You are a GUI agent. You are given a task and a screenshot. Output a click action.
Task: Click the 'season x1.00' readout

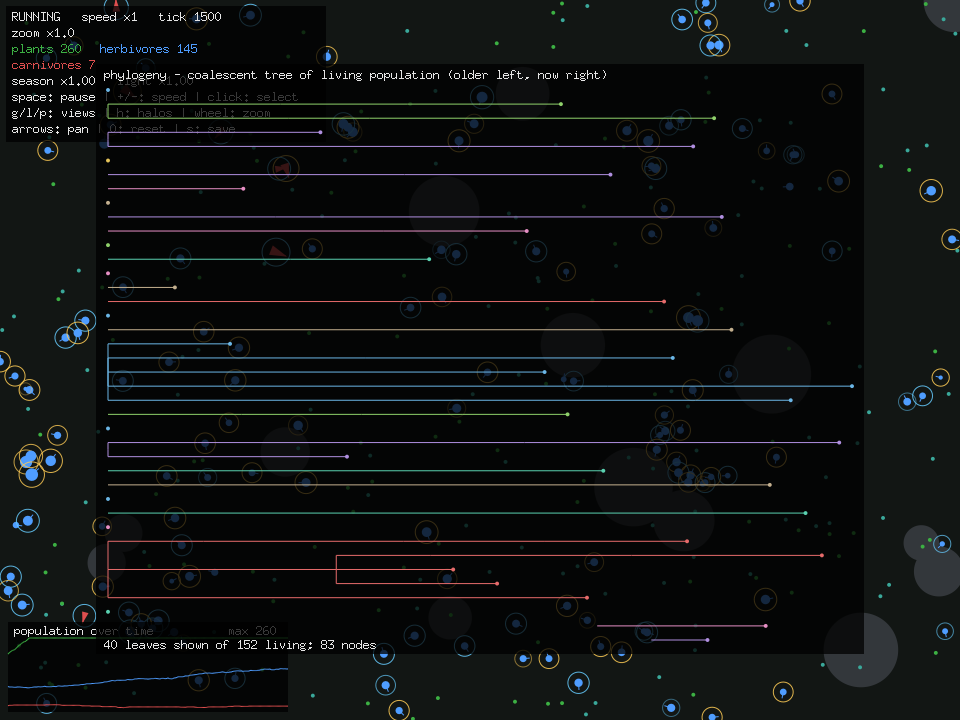tap(53, 81)
